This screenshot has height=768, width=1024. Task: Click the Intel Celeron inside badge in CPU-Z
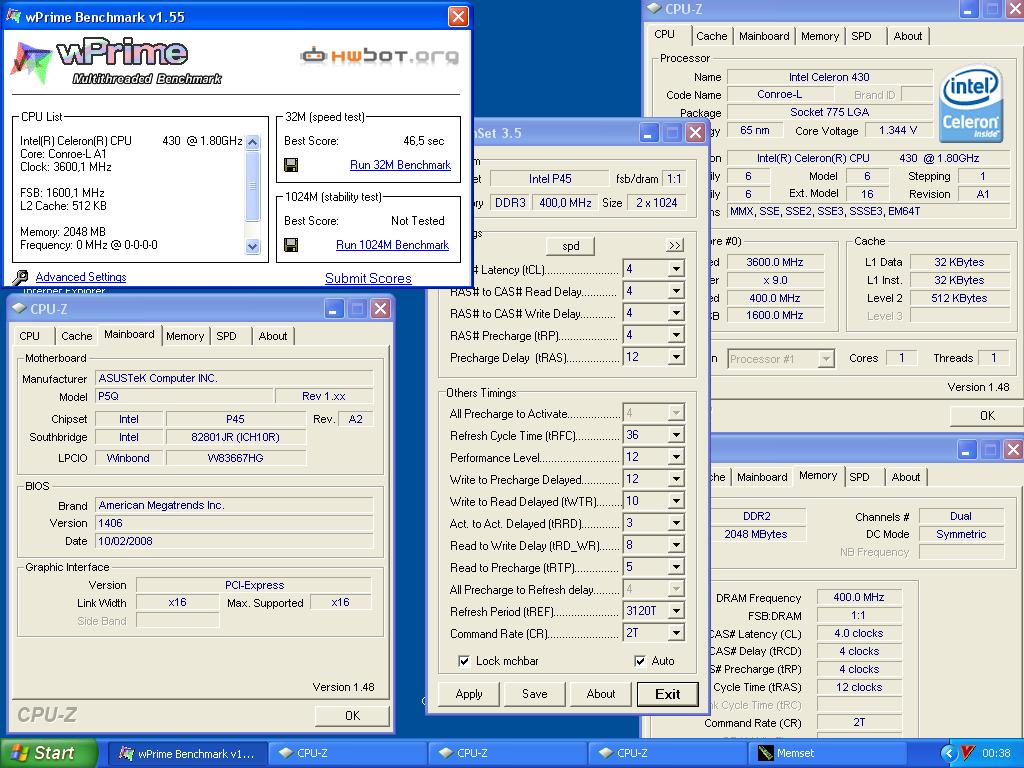[x=971, y=103]
